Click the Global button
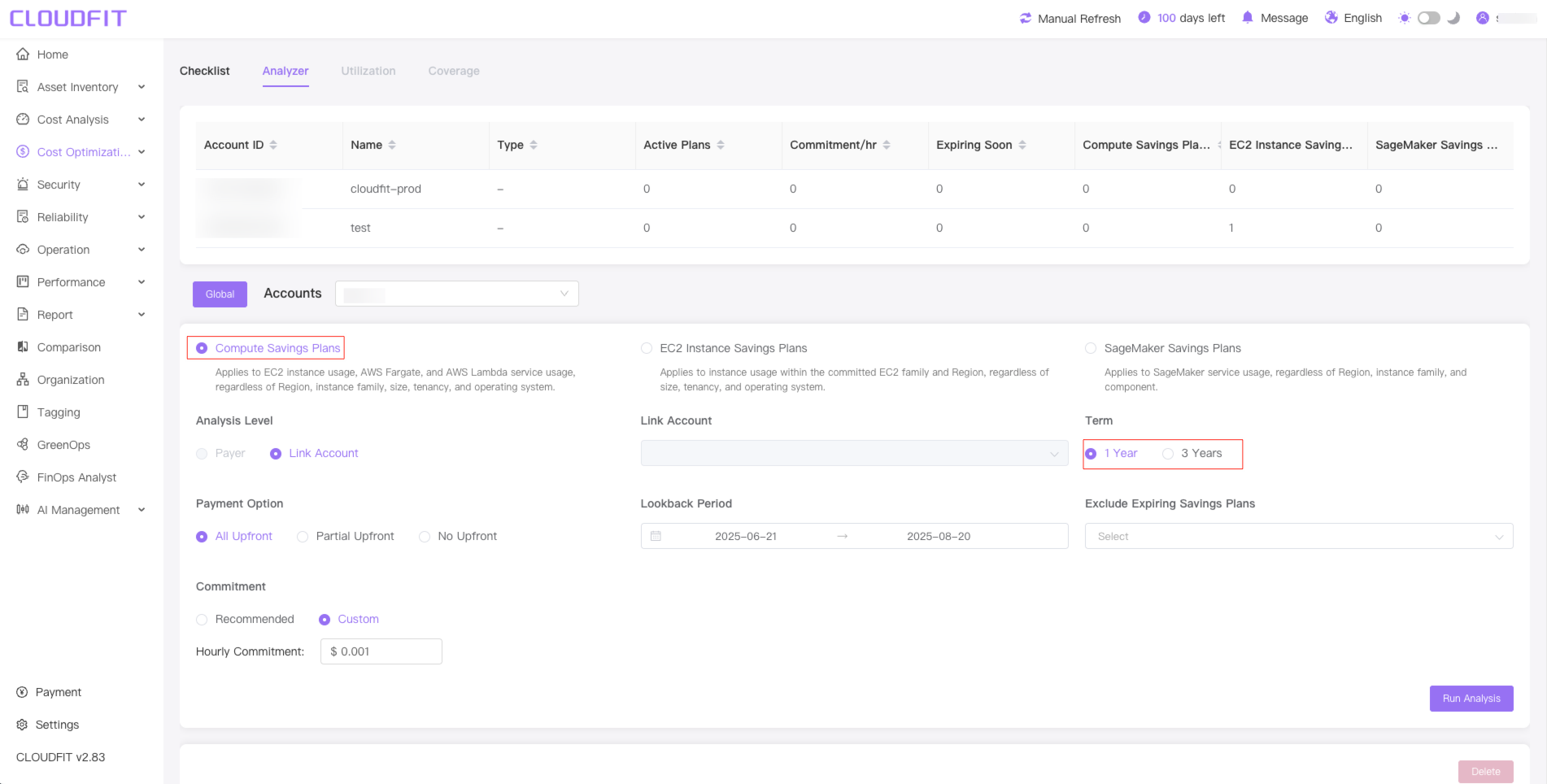This screenshot has width=1547, height=784. coord(220,294)
